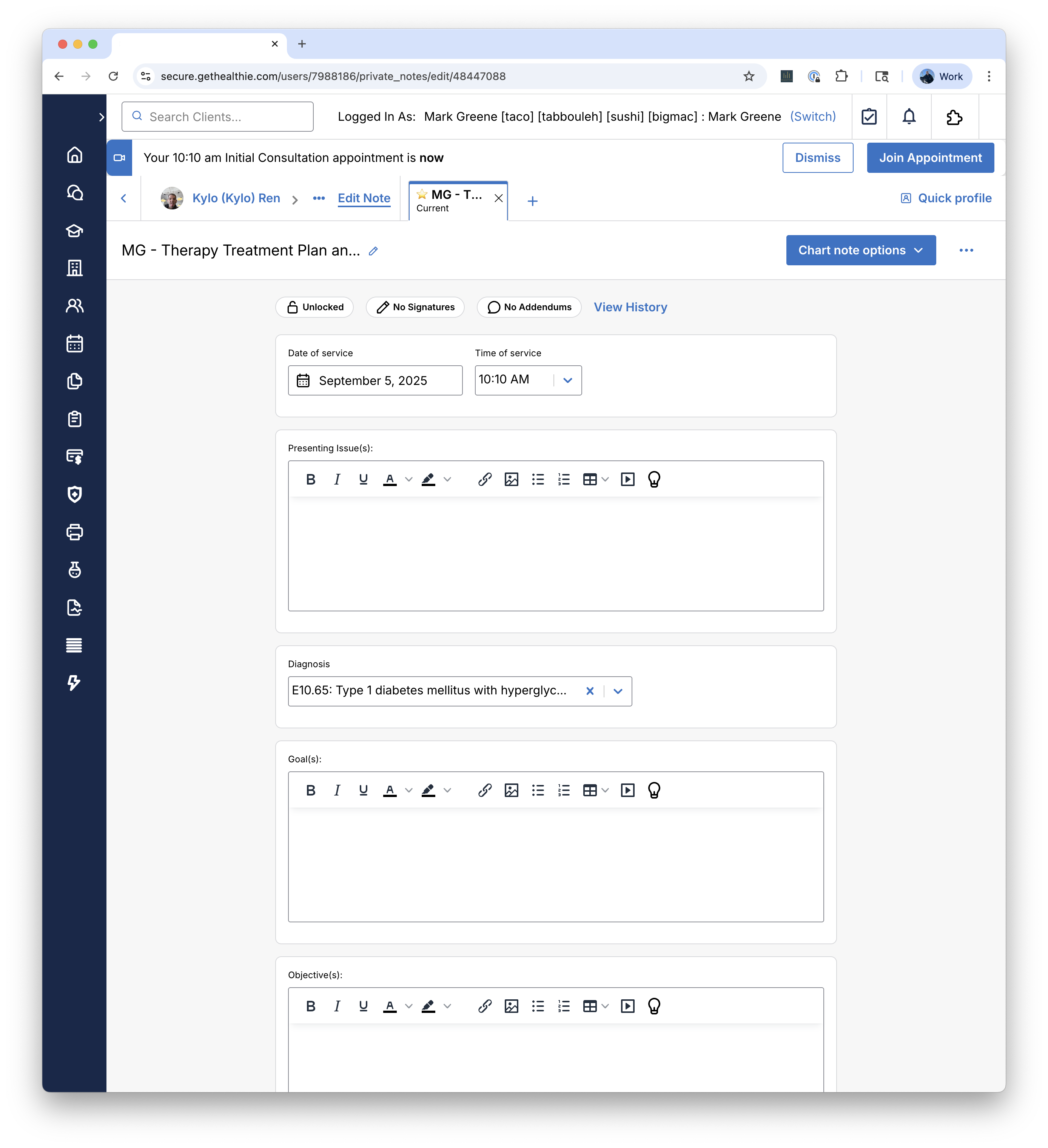The width and height of the screenshot is (1048, 1148).
Task: Open Time of service dropdown
Action: pos(567,380)
